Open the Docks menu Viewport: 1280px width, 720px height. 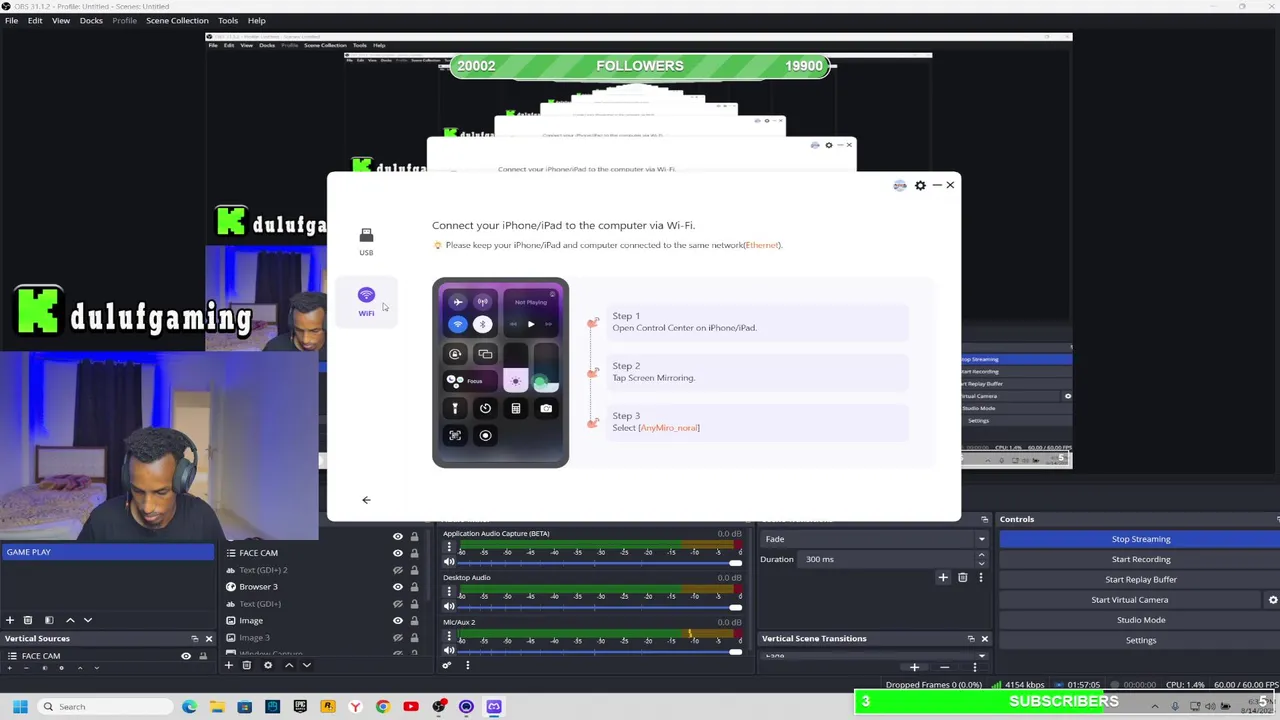click(x=91, y=20)
